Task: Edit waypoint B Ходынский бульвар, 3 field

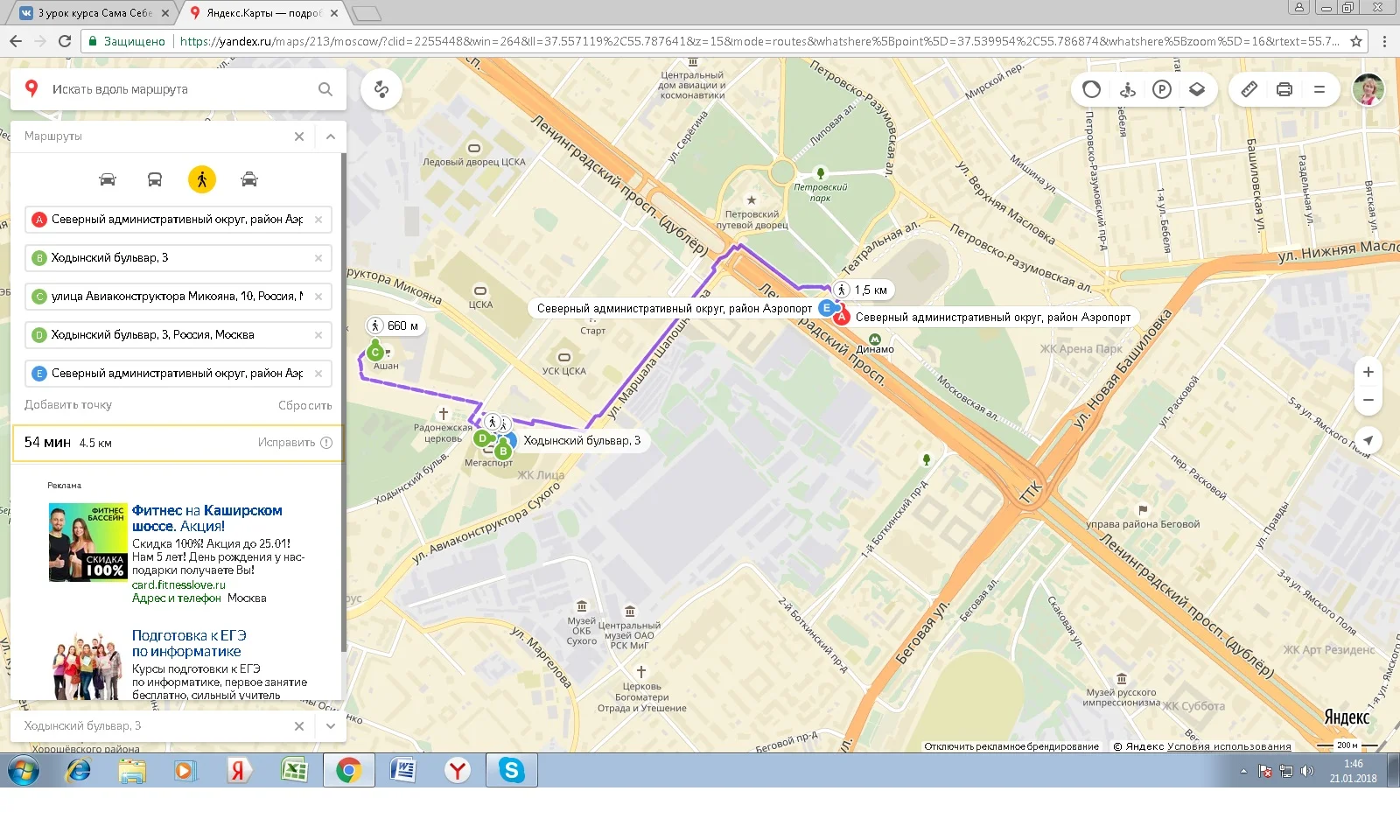Action: [178, 258]
